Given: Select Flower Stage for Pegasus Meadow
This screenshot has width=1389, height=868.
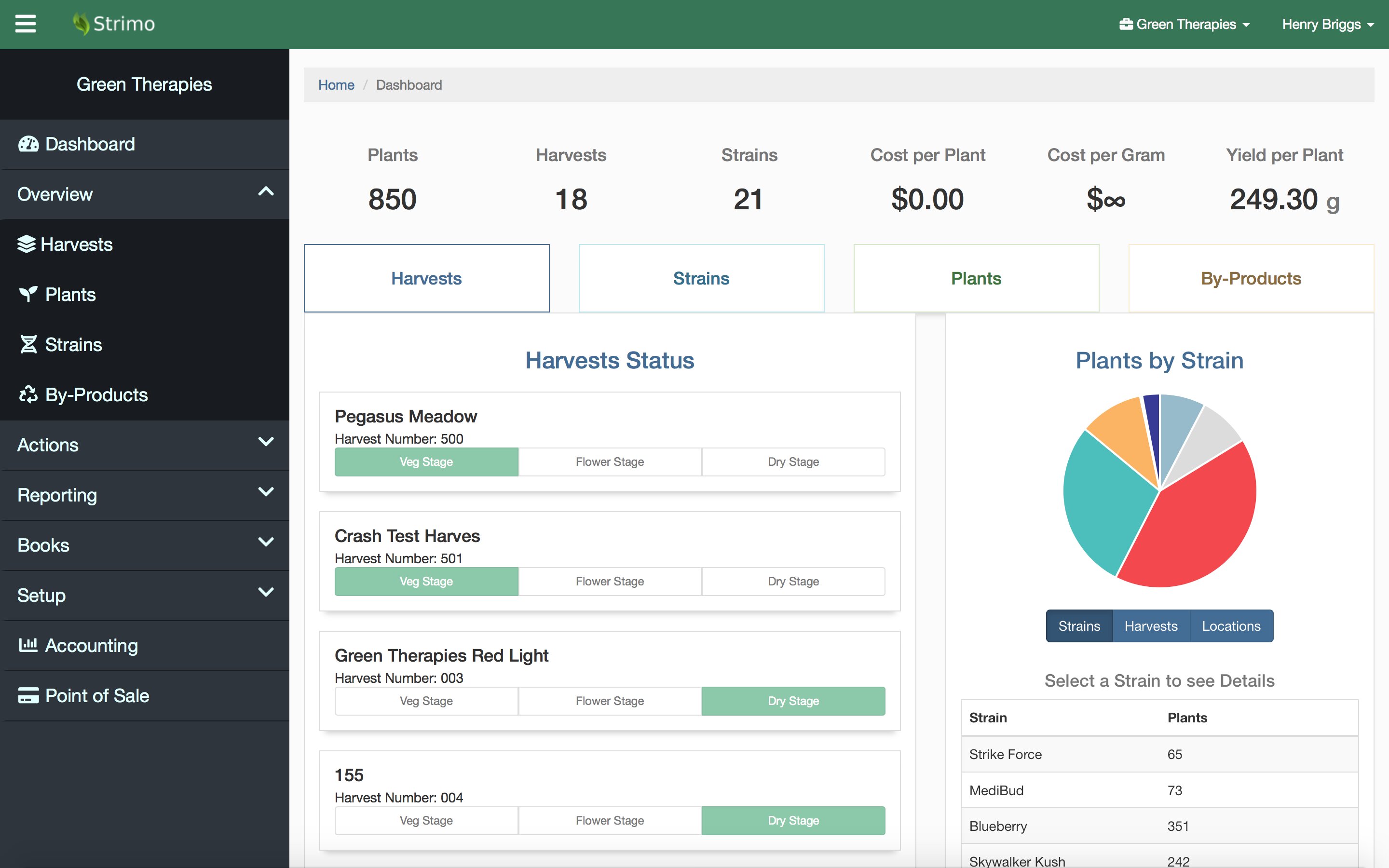Looking at the screenshot, I should pyautogui.click(x=609, y=461).
